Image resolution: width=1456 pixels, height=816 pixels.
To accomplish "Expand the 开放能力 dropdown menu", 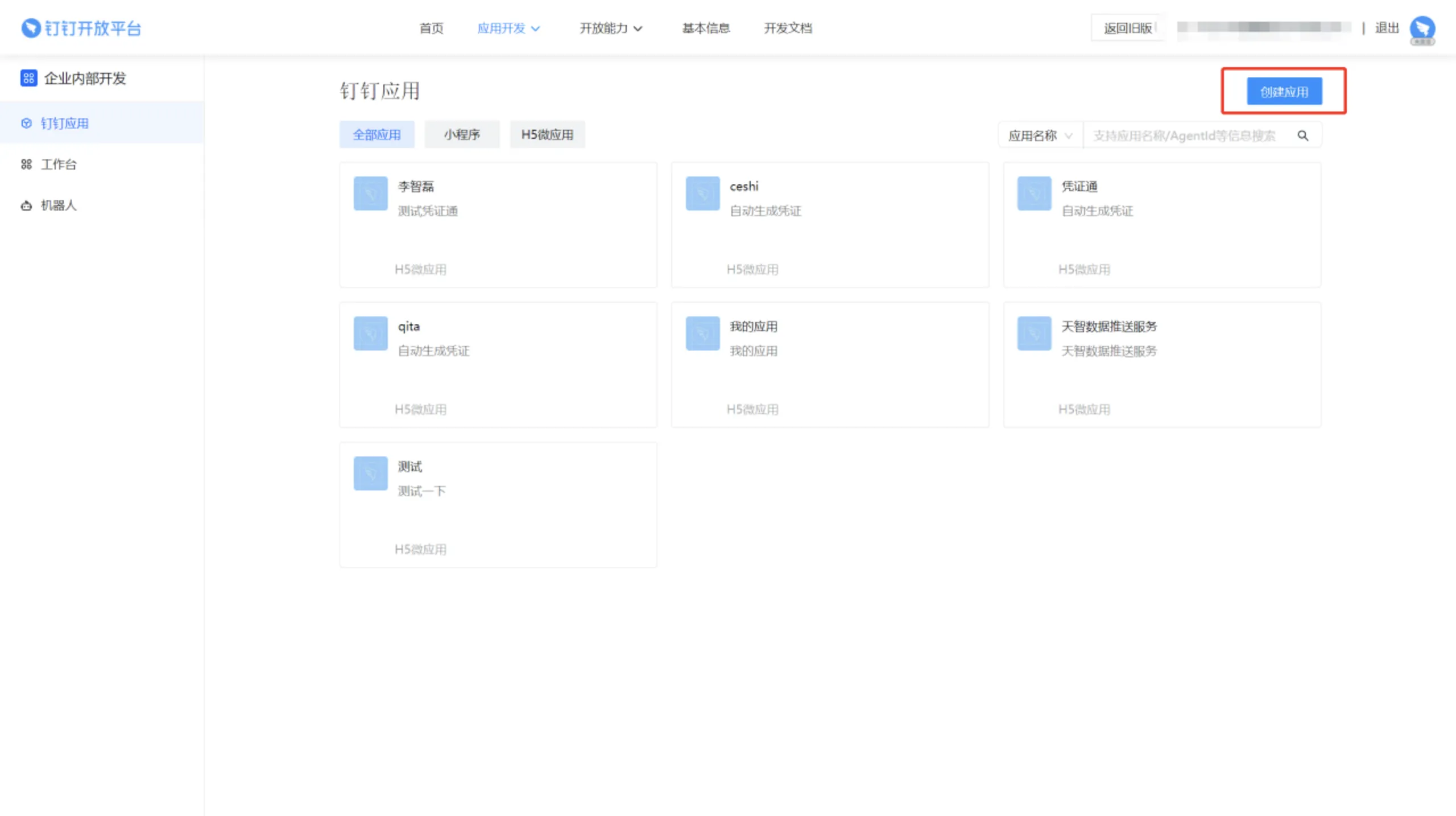I will point(611,28).
